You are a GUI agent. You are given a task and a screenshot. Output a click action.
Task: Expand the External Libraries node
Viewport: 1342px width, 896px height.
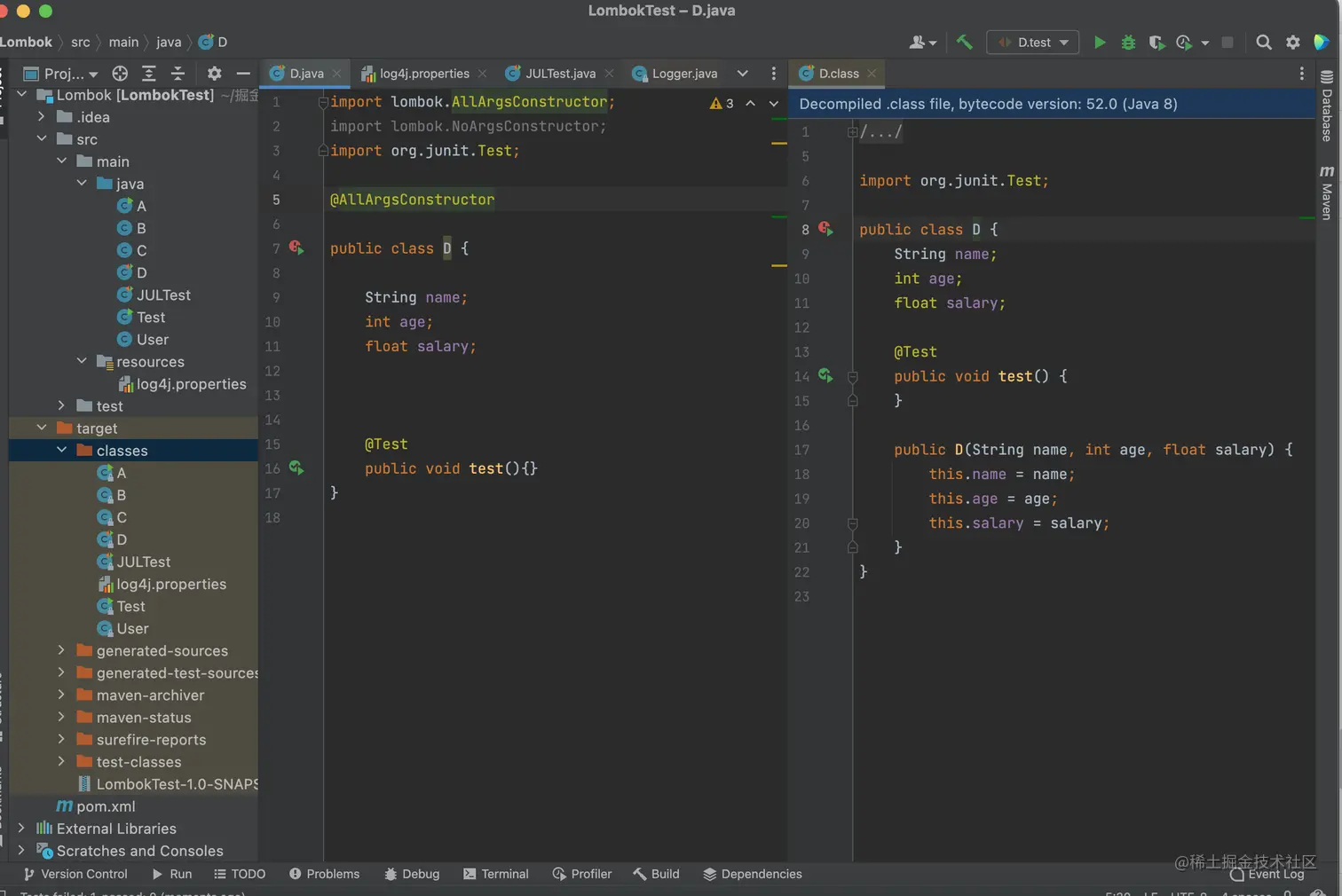click(21, 828)
